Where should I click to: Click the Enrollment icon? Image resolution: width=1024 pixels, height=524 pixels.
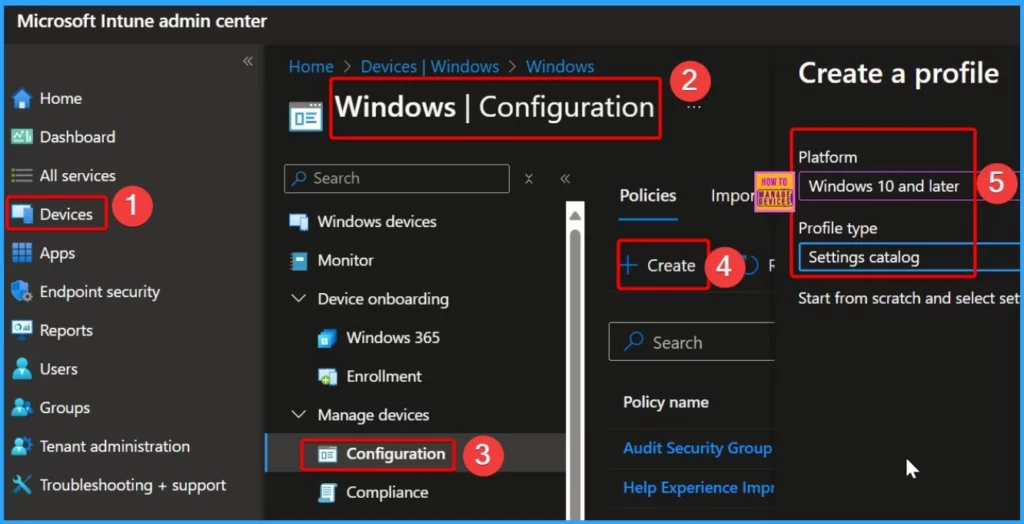pos(327,377)
